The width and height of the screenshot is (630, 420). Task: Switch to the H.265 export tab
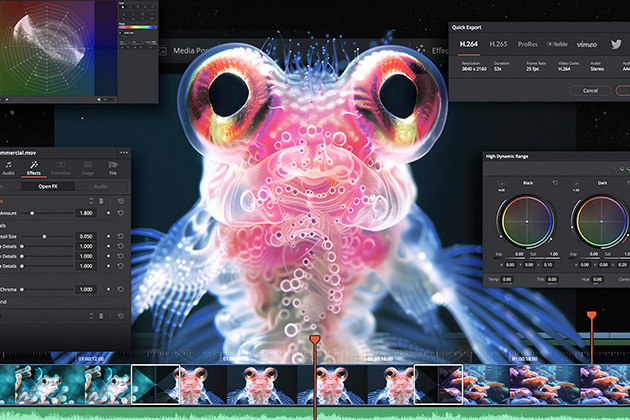498,44
